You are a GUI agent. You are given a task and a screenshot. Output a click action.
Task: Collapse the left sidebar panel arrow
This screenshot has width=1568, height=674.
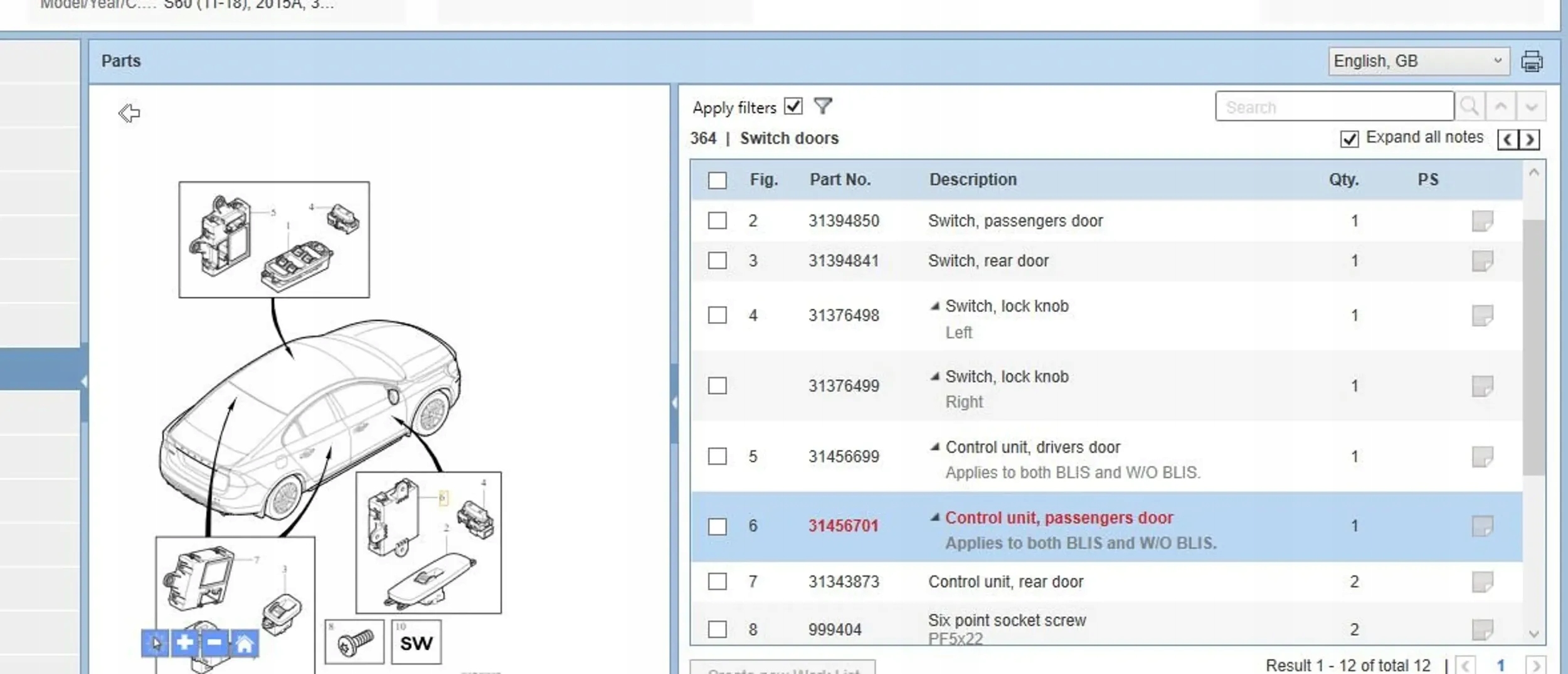click(x=83, y=381)
